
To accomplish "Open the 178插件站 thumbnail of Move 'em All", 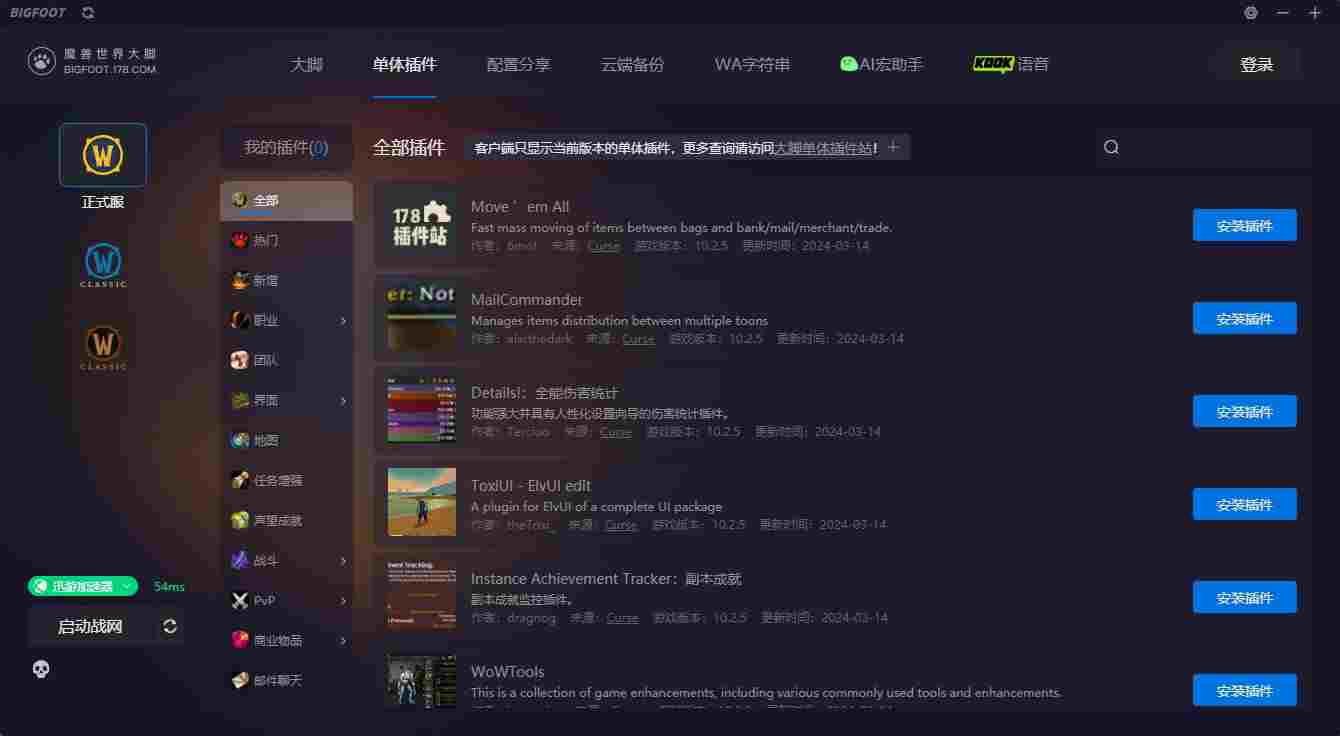I will [x=421, y=225].
